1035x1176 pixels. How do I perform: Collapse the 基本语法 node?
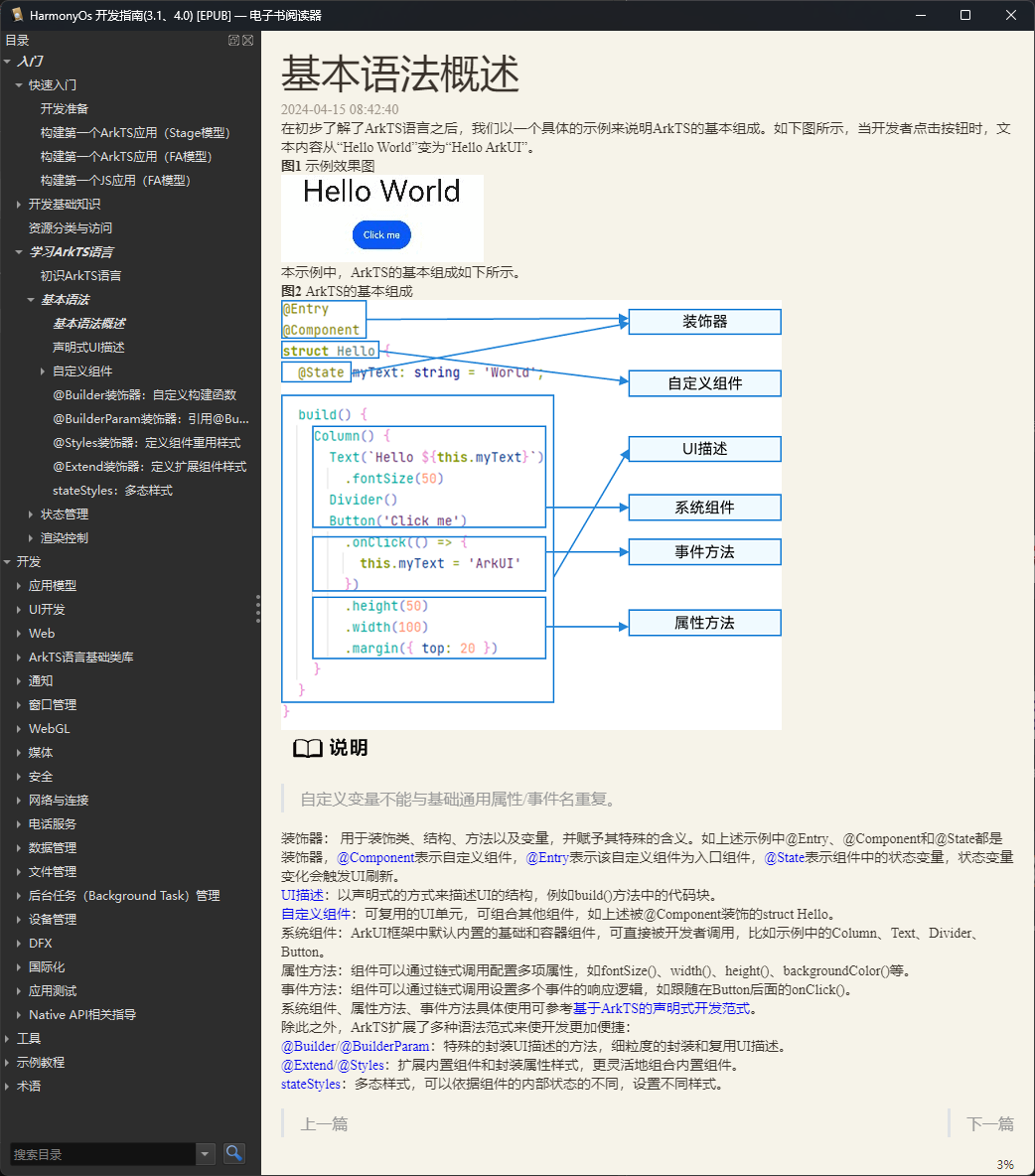point(31,299)
